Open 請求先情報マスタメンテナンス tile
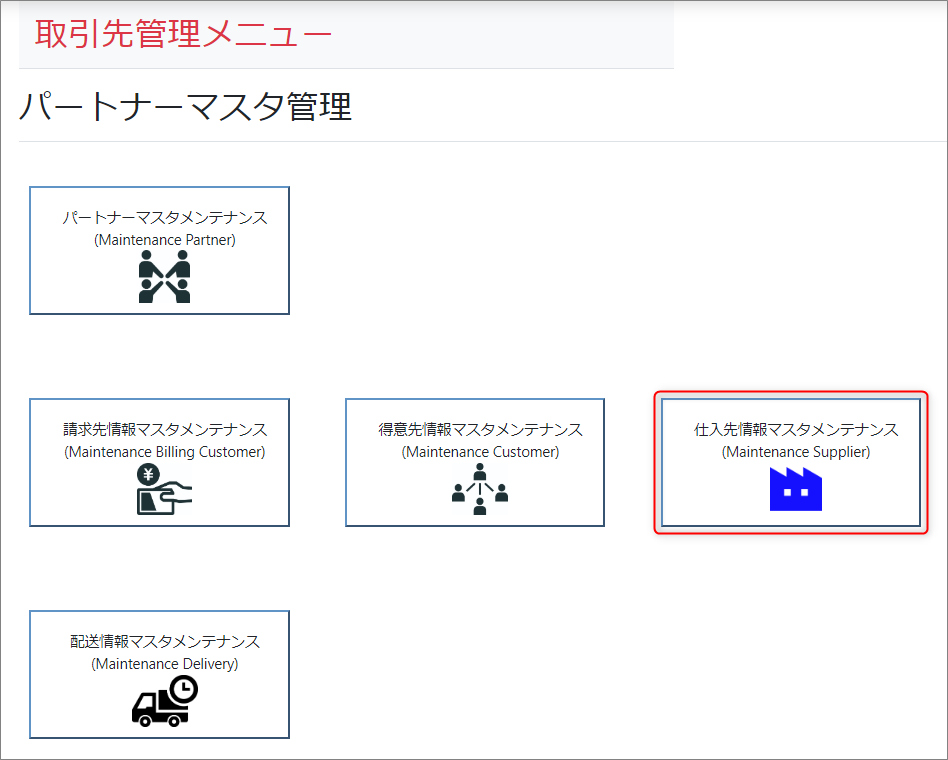Viewport: 948px width, 760px height. (159, 462)
